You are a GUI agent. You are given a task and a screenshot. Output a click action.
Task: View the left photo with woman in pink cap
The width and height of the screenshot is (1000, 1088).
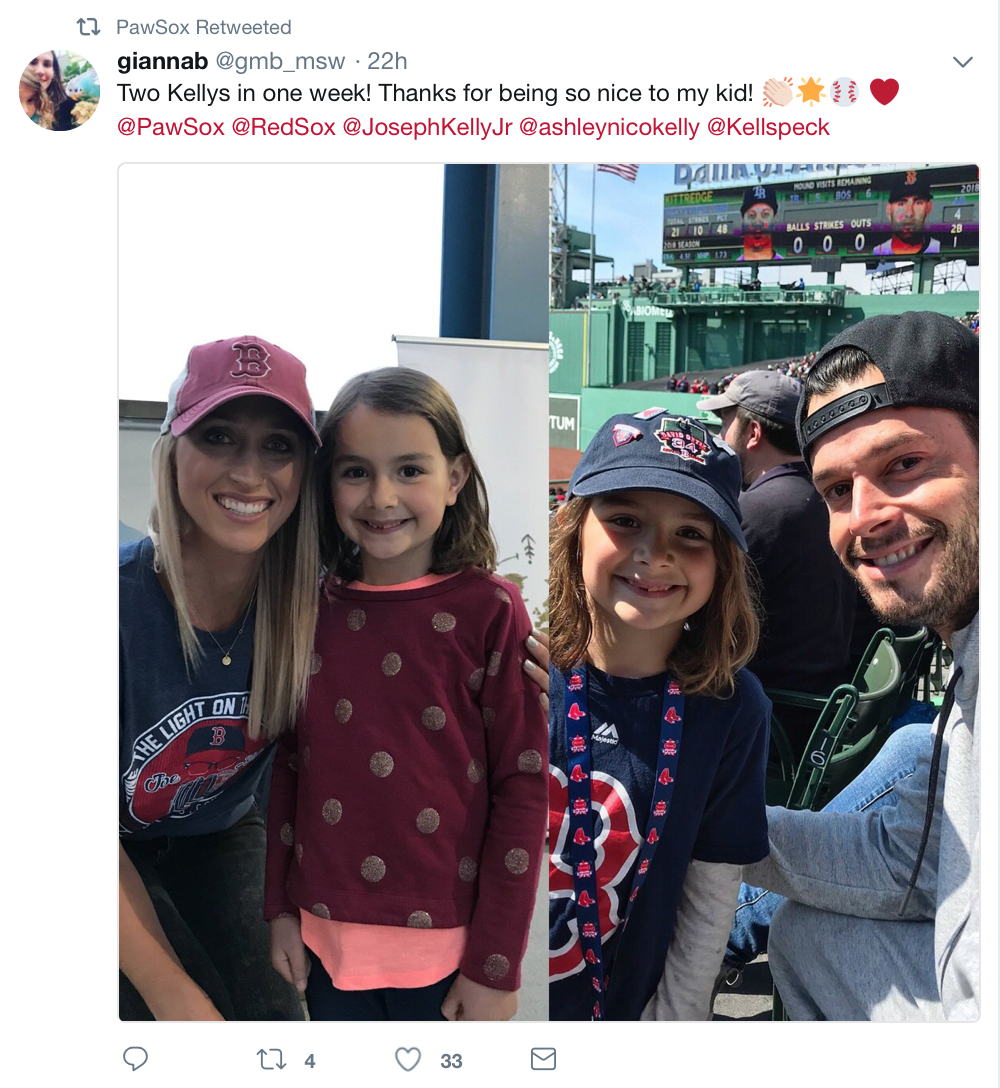pos(333,592)
